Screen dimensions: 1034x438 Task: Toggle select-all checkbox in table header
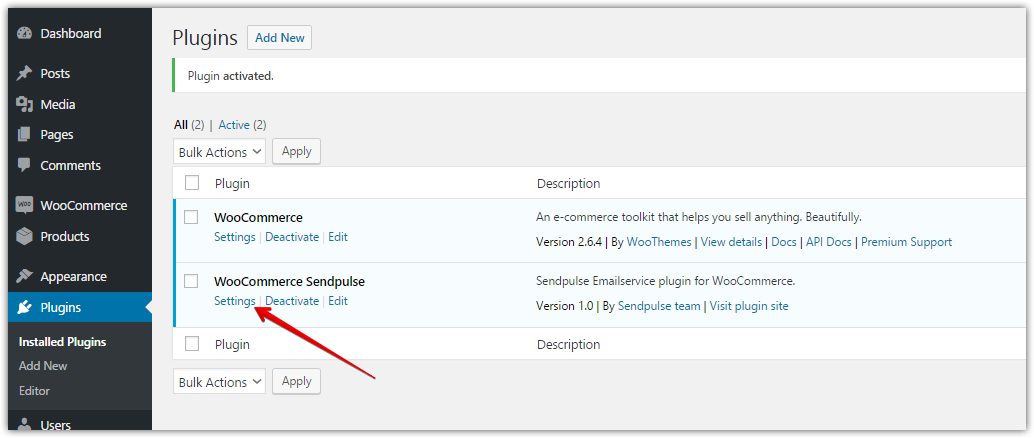(192, 183)
